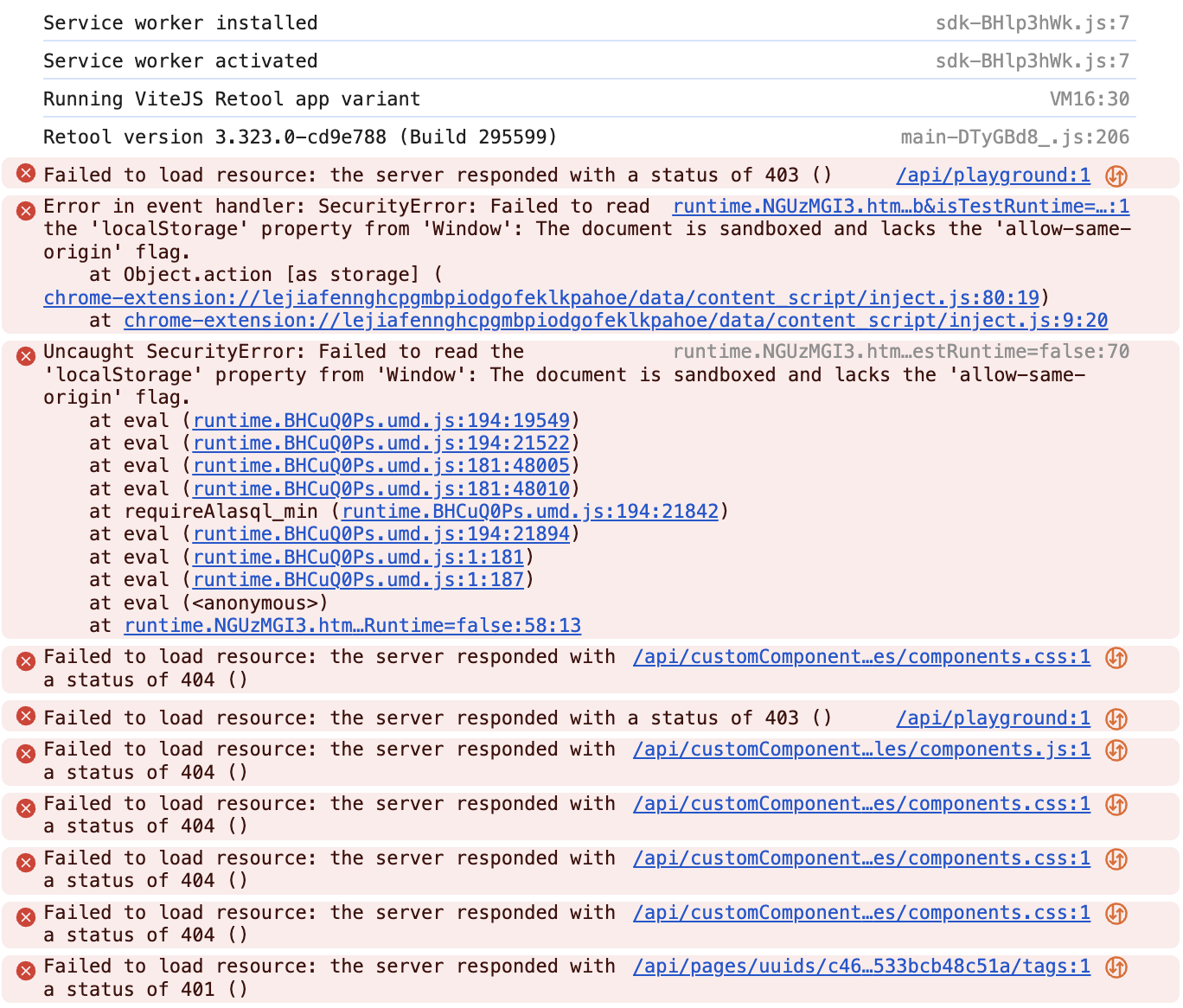Click error icon beside 'Error in event handler'

pos(26,210)
